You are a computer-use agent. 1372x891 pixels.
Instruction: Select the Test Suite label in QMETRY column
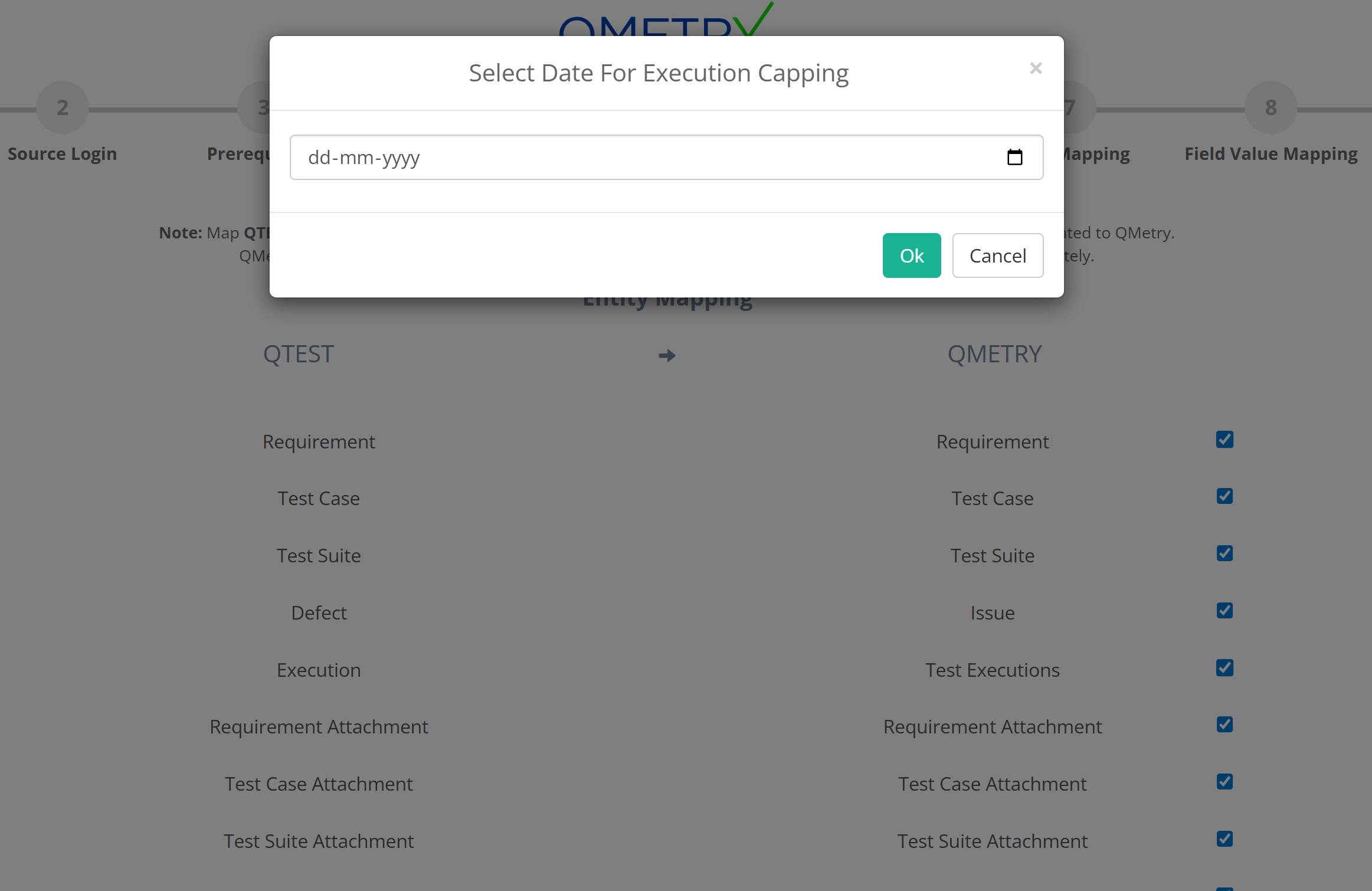993,555
